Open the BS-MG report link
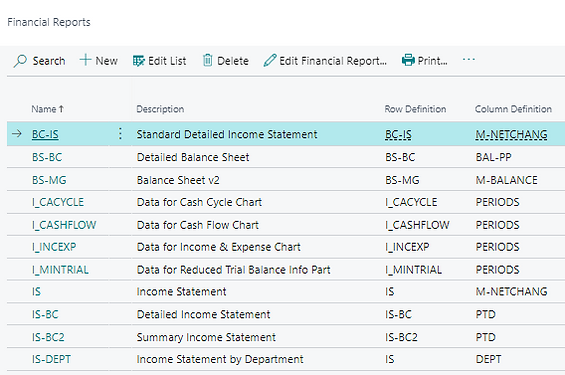The height and width of the screenshot is (375, 565). pyautogui.click(x=49, y=180)
